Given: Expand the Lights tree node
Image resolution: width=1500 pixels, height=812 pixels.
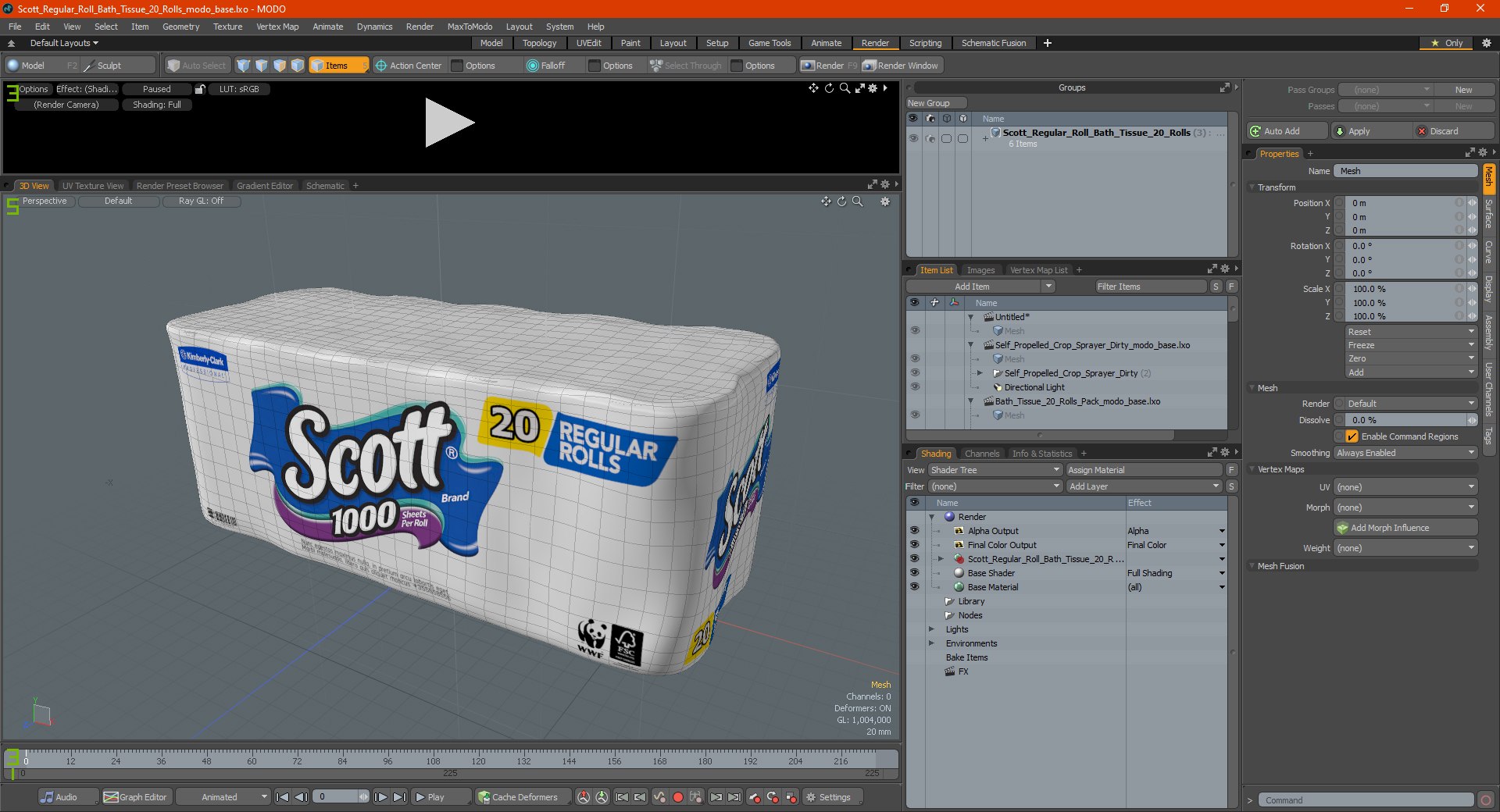Looking at the screenshot, I should [x=931, y=629].
